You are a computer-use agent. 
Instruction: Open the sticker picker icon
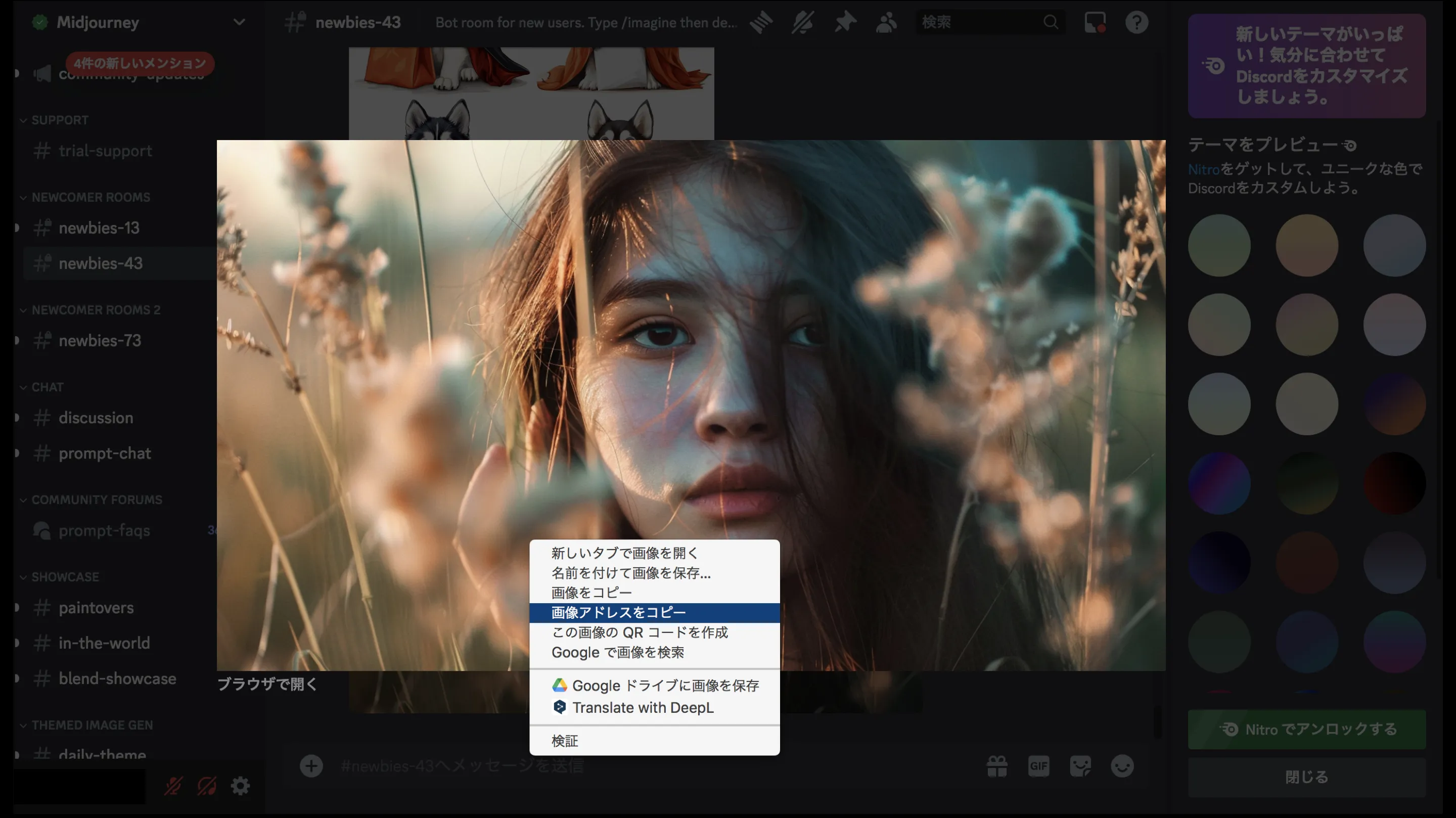1080,766
